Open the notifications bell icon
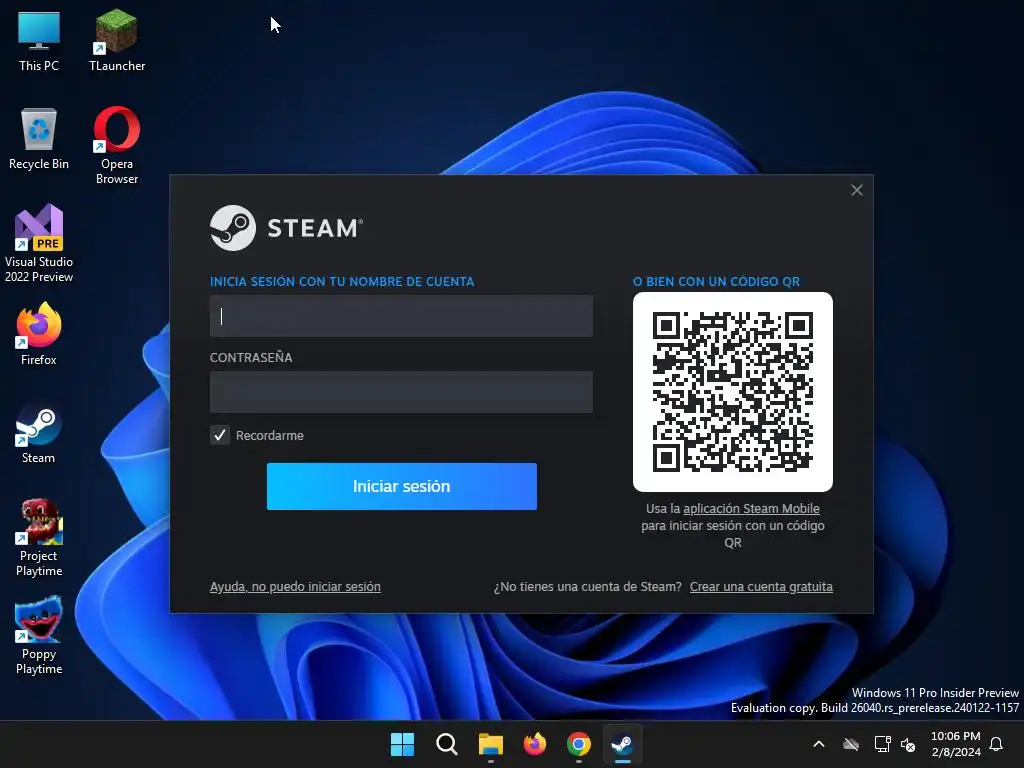The height and width of the screenshot is (768, 1024). (x=997, y=744)
